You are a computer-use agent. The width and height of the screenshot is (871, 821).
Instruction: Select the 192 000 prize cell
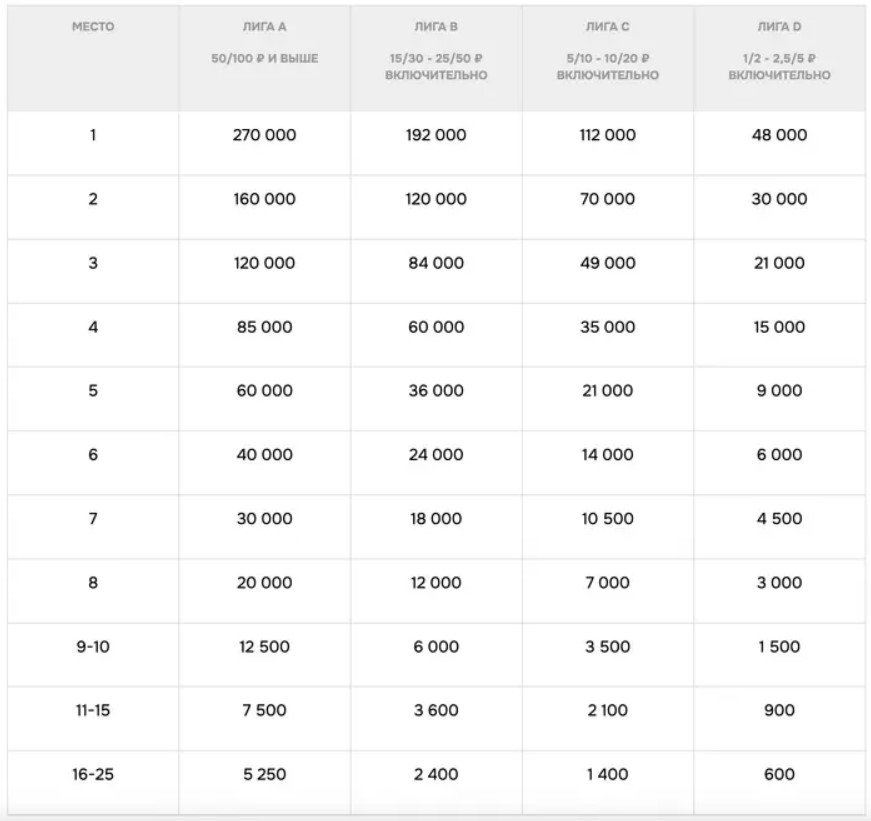coord(436,135)
